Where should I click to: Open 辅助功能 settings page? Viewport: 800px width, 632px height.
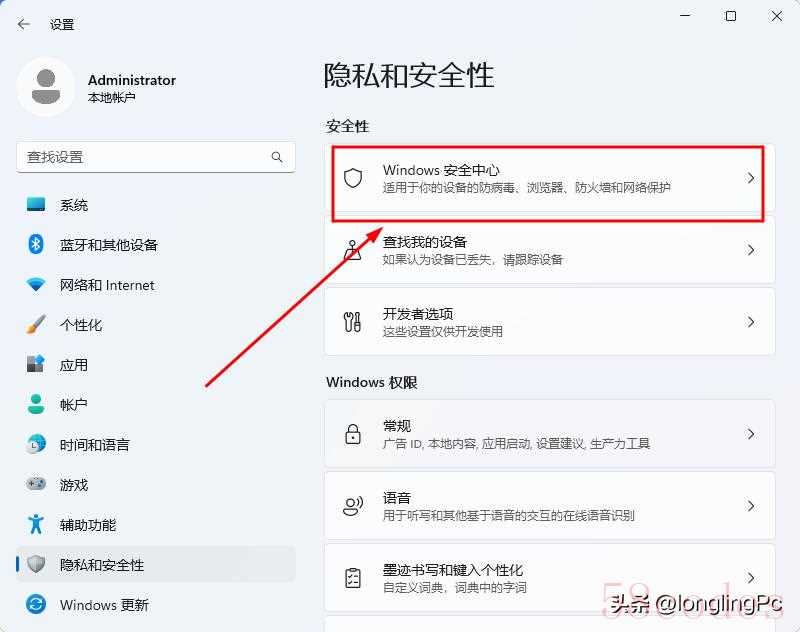156,524
